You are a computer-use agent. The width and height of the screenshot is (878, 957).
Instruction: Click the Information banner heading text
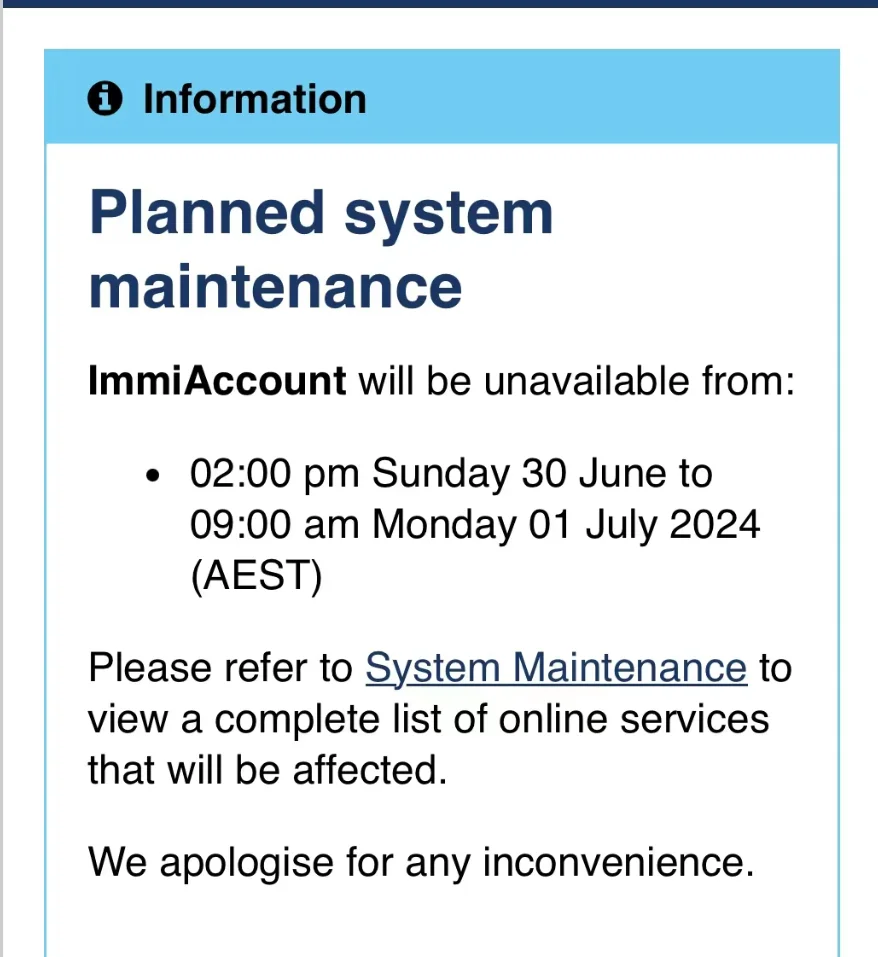[254, 99]
